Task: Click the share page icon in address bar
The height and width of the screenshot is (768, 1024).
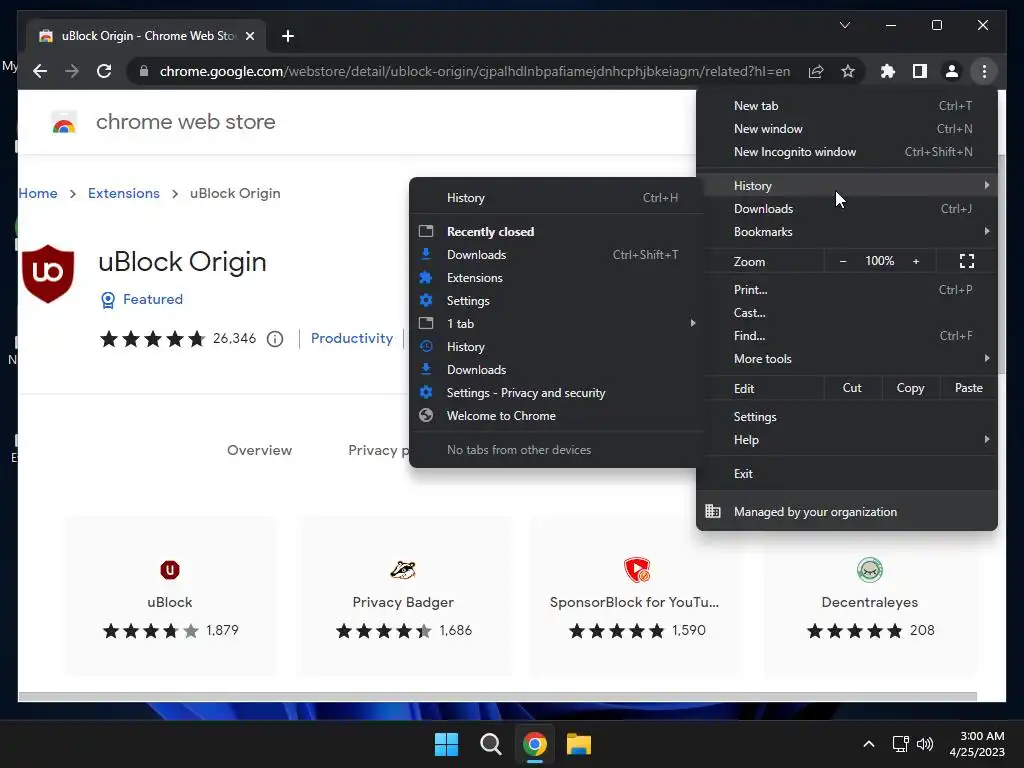Action: [x=816, y=71]
